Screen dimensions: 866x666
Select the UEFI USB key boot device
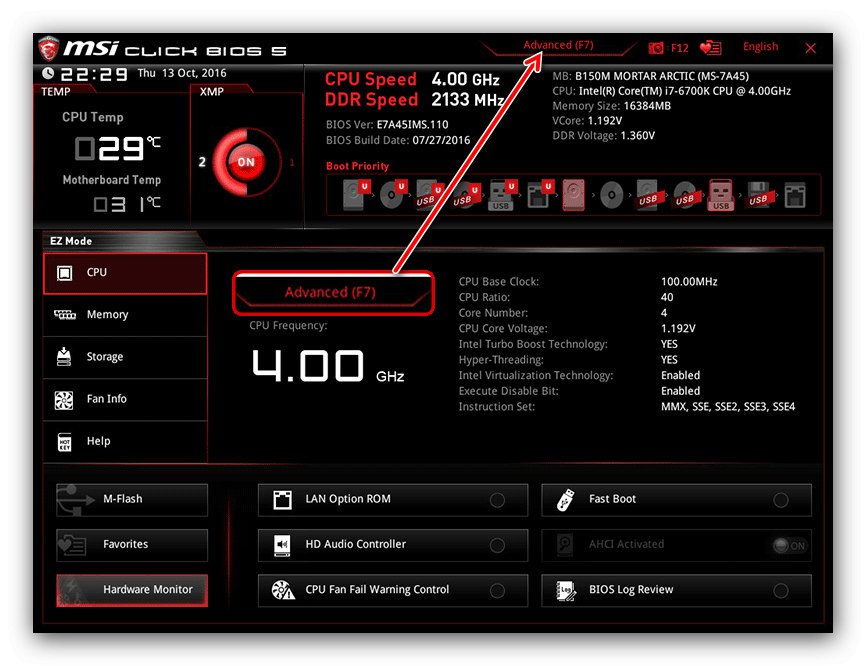coord(501,194)
